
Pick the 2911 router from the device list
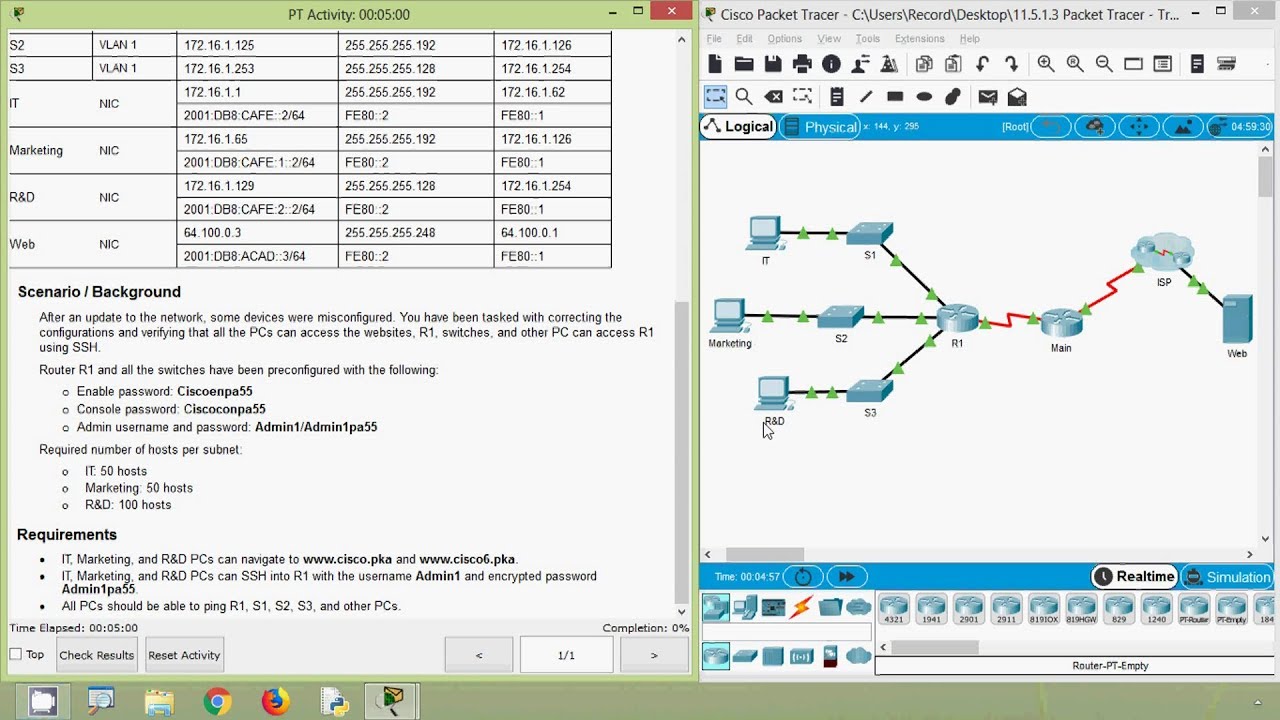[1006, 609]
